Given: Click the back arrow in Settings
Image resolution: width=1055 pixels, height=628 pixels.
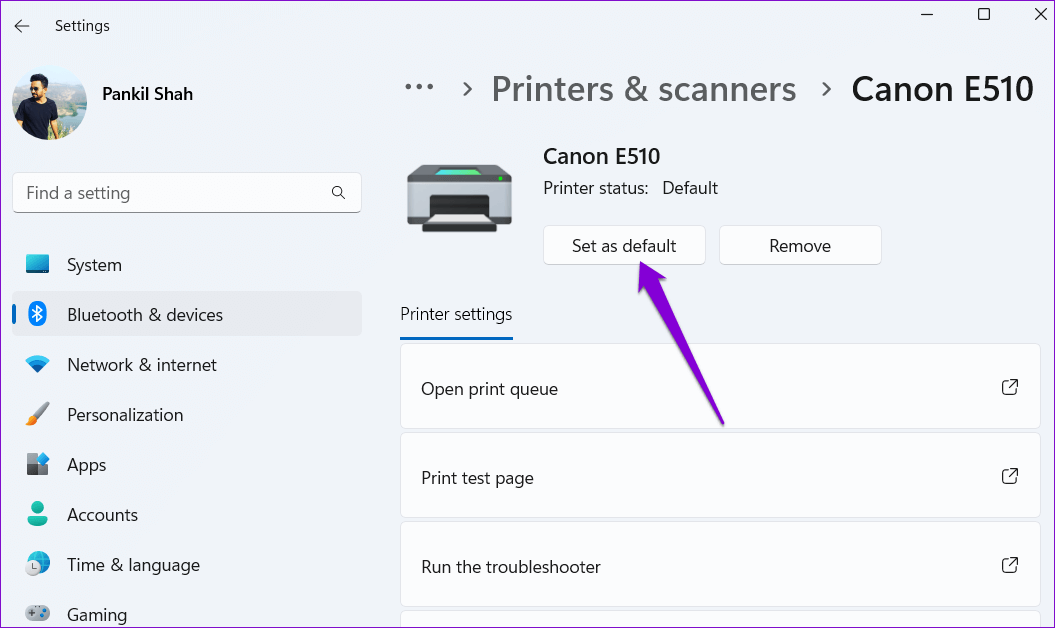Looking at the screenshot, I should pos(22,26).
